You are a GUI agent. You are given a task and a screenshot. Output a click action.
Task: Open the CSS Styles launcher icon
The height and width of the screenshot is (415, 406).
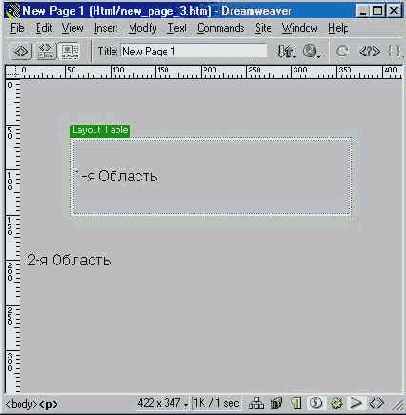(316, 404)
